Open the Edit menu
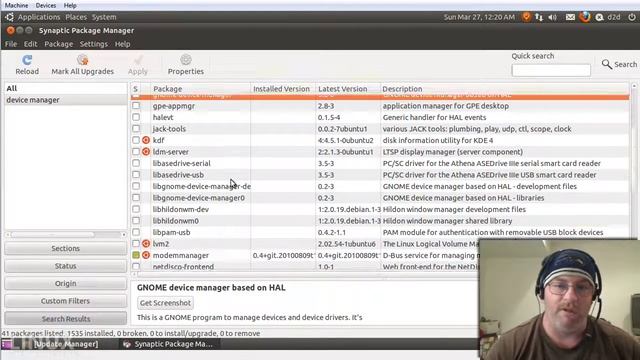This screenshot has width=640, height=360. (x=30, y=44)
